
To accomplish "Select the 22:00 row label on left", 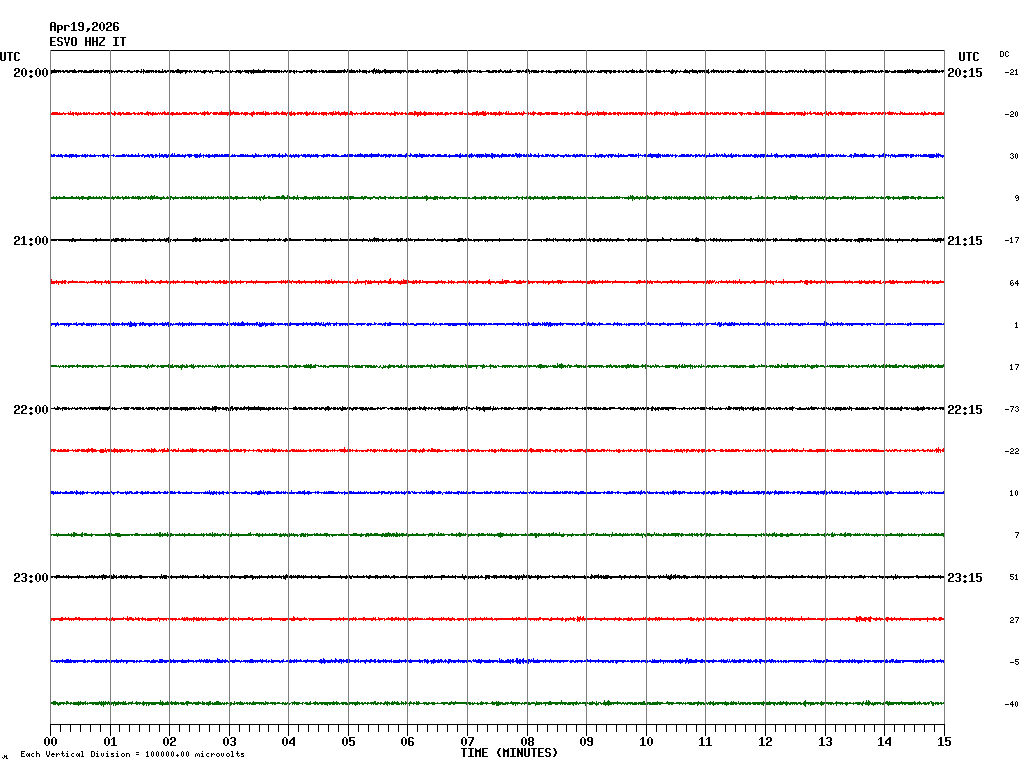I will [x=30, y=410].
